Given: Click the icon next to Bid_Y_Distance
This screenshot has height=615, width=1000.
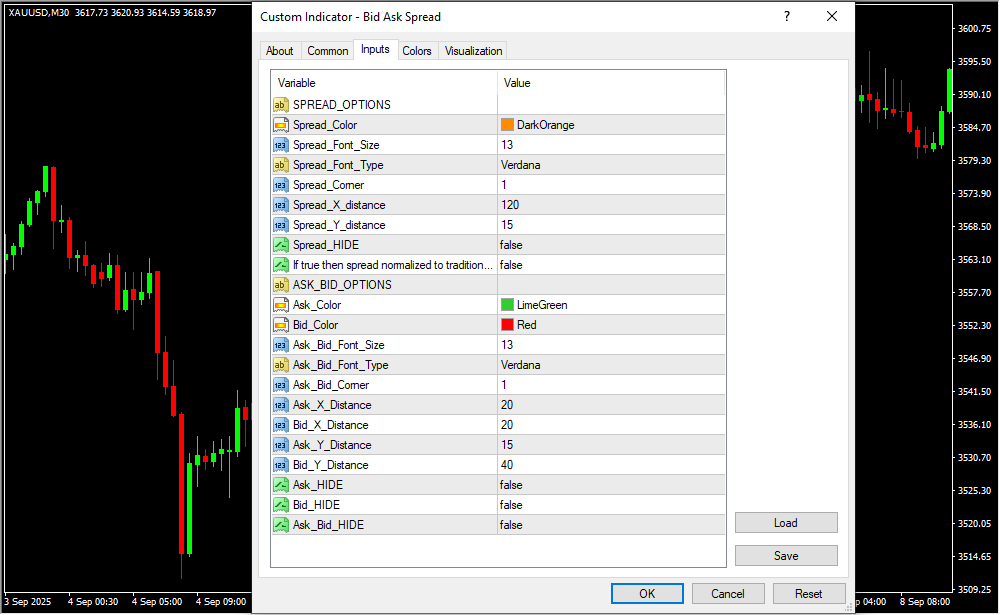Looking at the screenshot, I should click(281, 465).
